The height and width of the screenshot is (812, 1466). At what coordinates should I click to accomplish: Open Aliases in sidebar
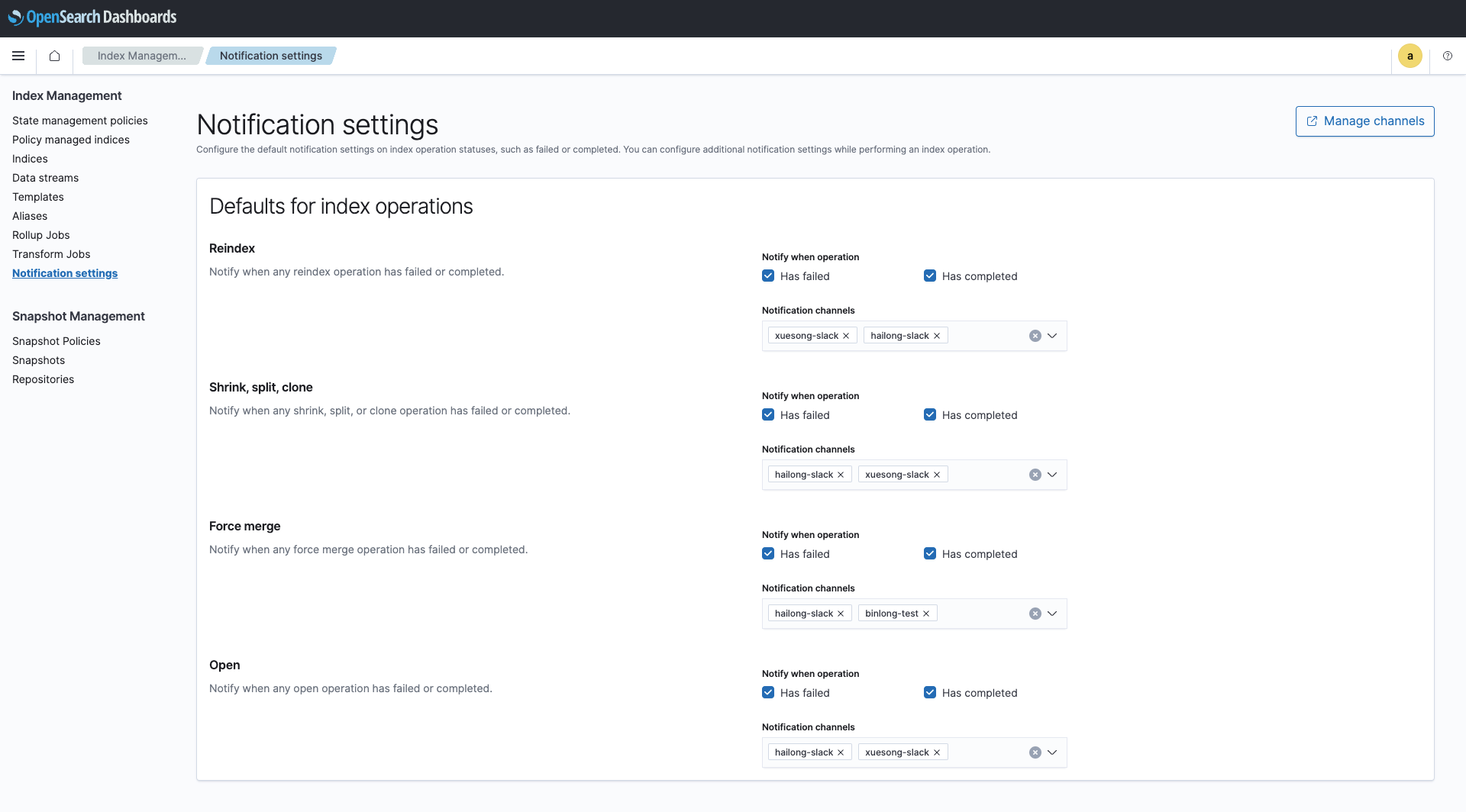(30, 216)
